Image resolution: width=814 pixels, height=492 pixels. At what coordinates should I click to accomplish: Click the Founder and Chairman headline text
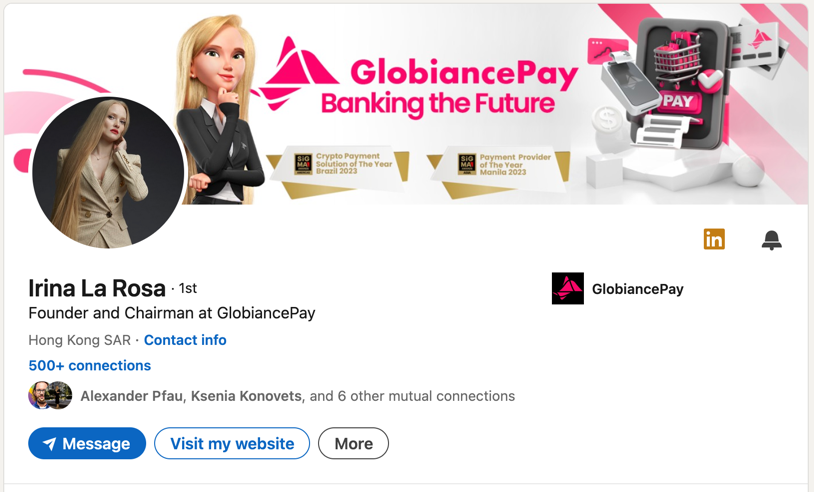coord(172,313)
